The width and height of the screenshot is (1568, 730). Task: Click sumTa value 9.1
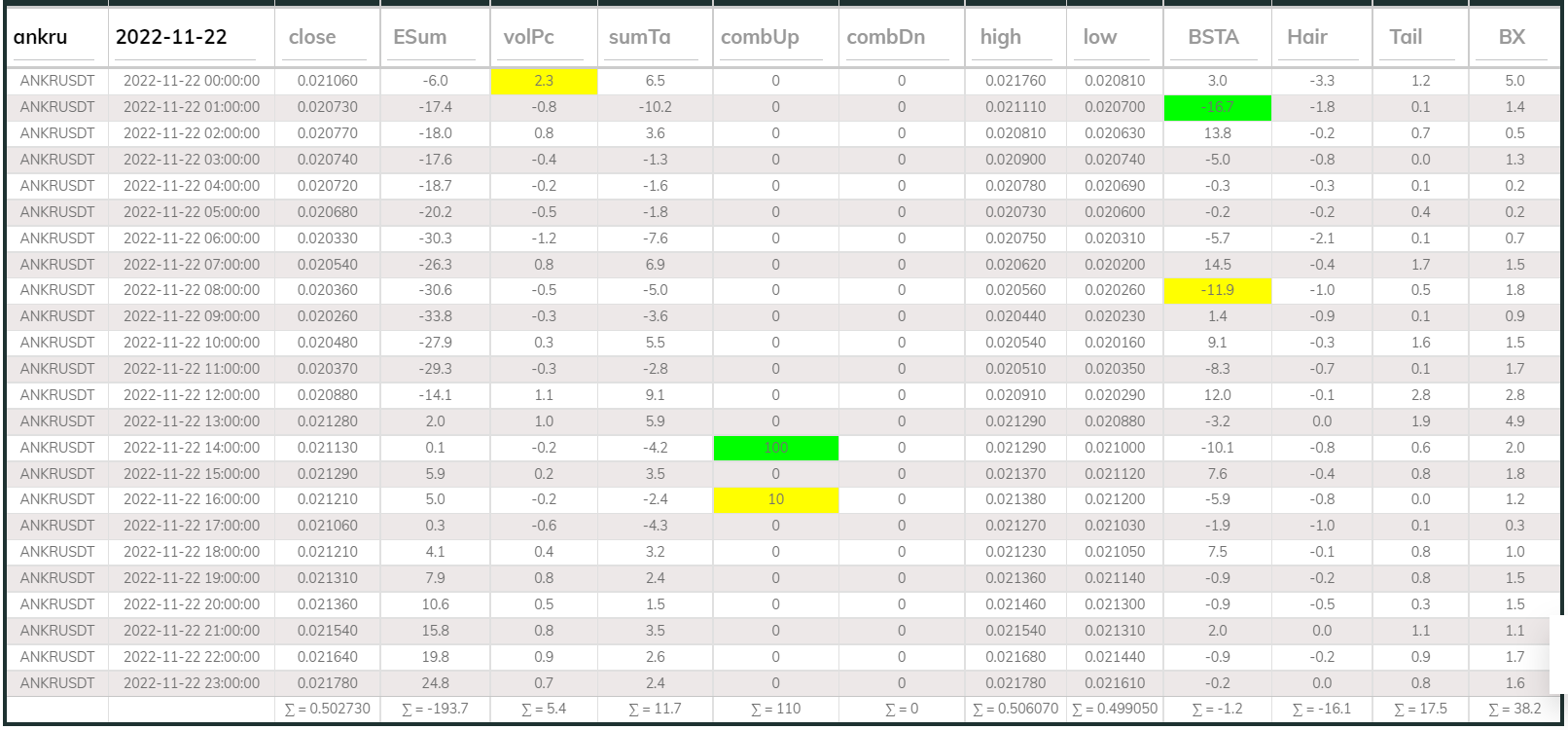tap(655, 395)
